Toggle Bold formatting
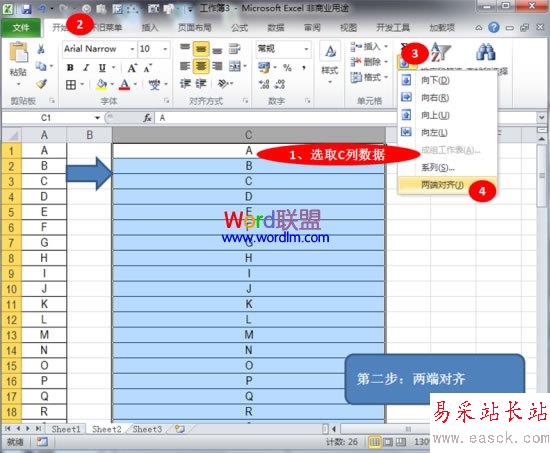550x453 pixels. tap(70, 67)
